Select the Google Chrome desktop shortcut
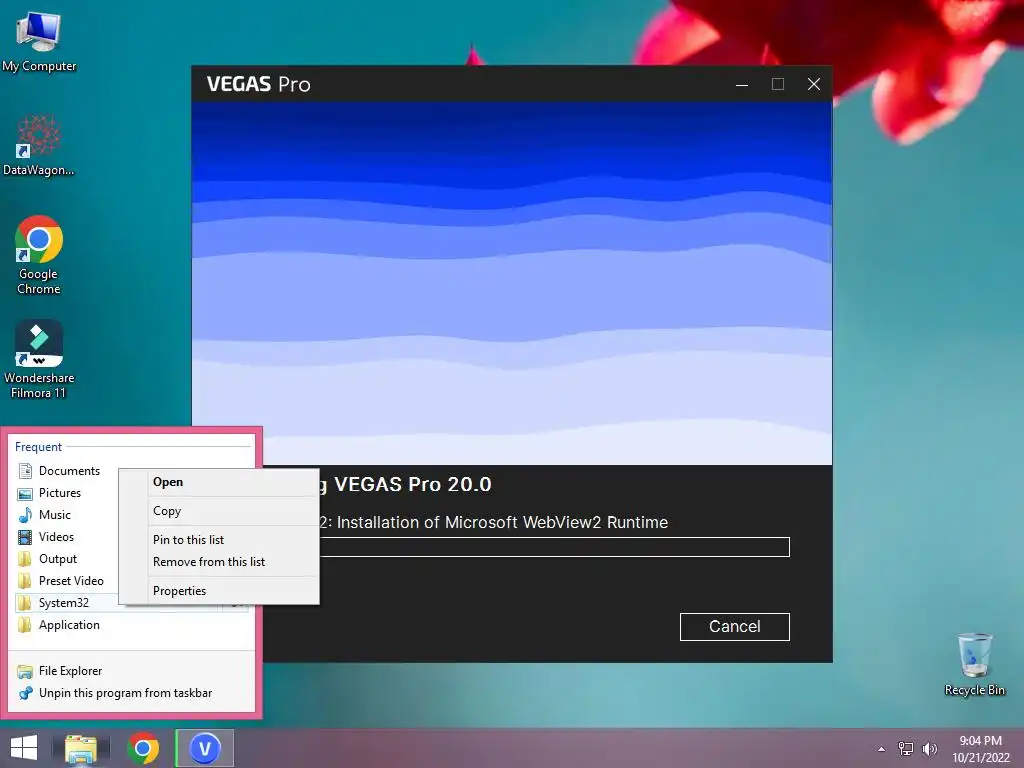The width and height of the screenshot is (1024, 768). point(39,255)
